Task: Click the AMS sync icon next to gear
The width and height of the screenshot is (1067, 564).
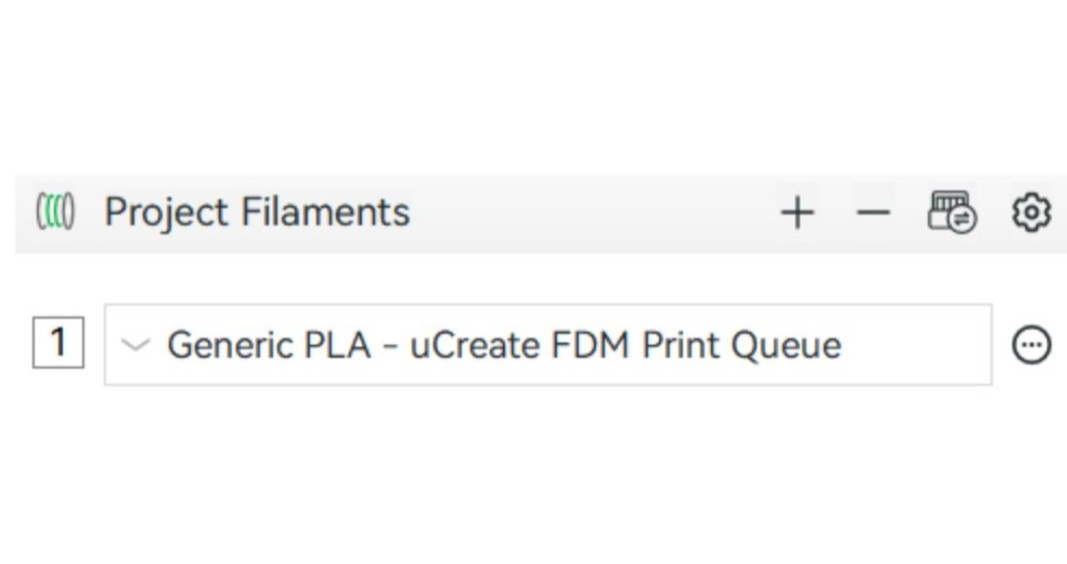Action: [x=951, y=213]
